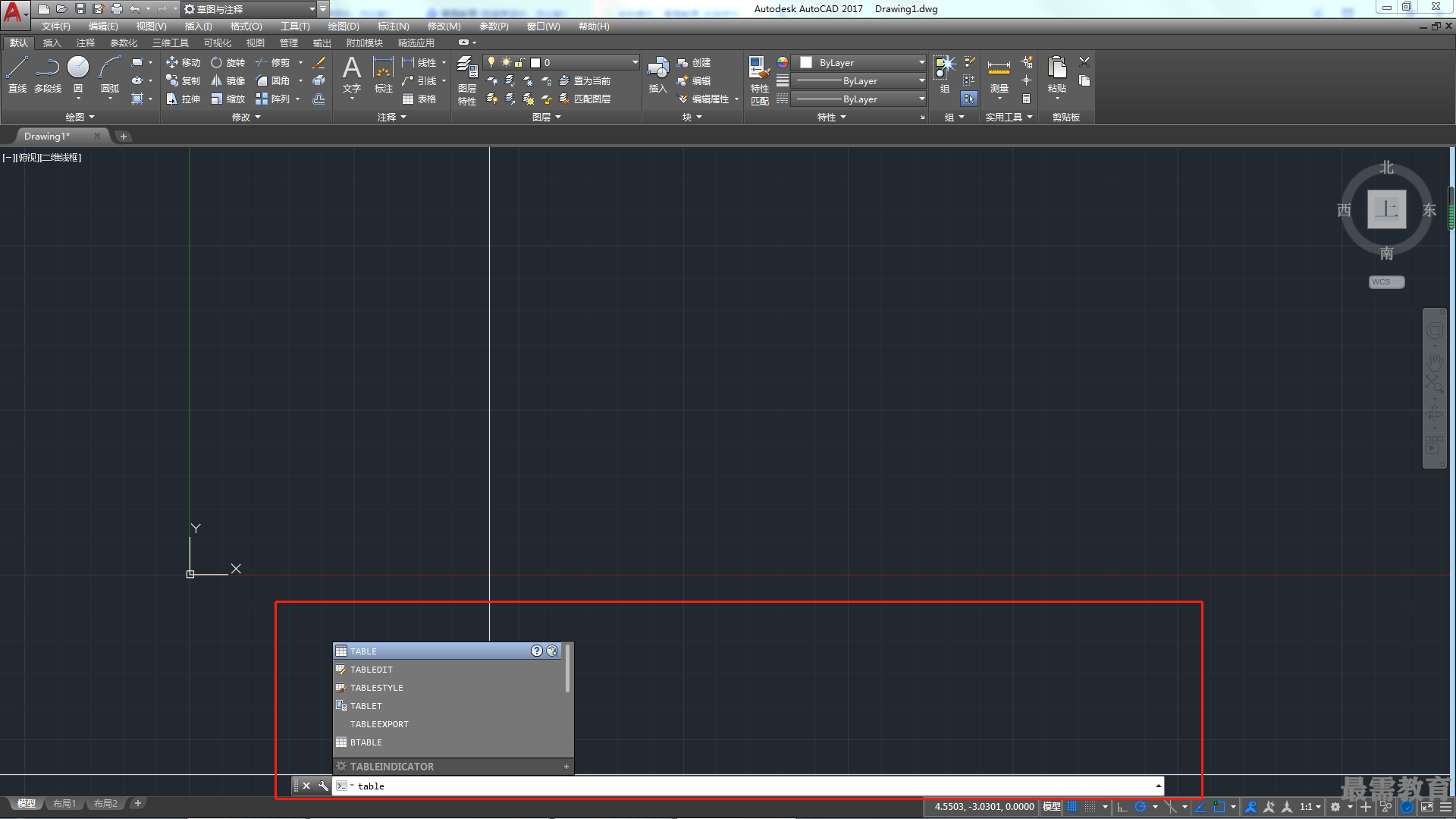The image size is (1456, 819).
Task: Click 置为当前 (Make Current) layer button
Action: tap(585, 80)
